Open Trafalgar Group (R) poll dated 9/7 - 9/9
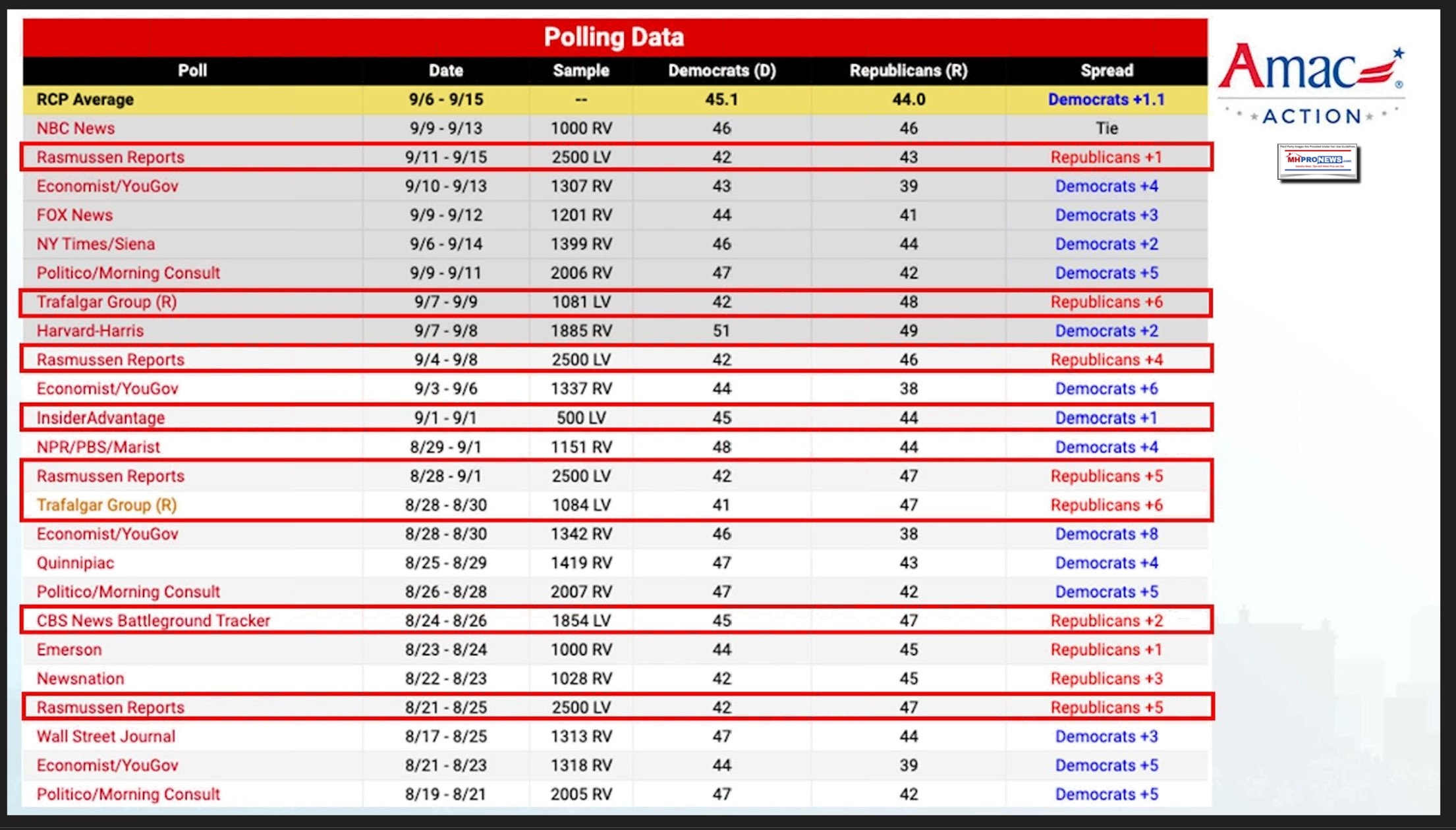 point(107,302)
